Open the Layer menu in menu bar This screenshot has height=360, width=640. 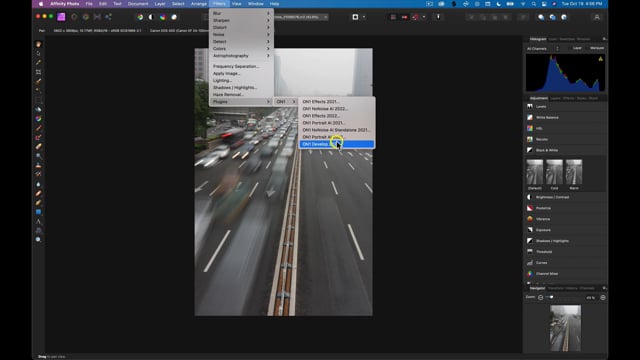[x=160, y=4]
